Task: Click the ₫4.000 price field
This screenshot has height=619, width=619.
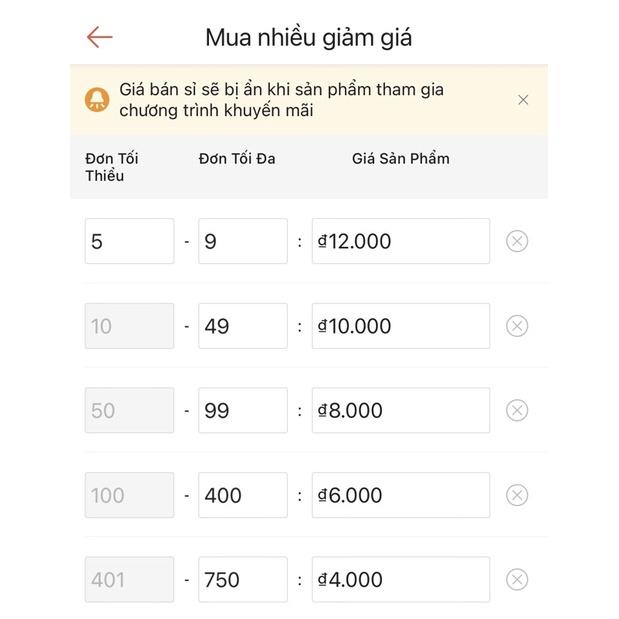Action: point(400,579)
